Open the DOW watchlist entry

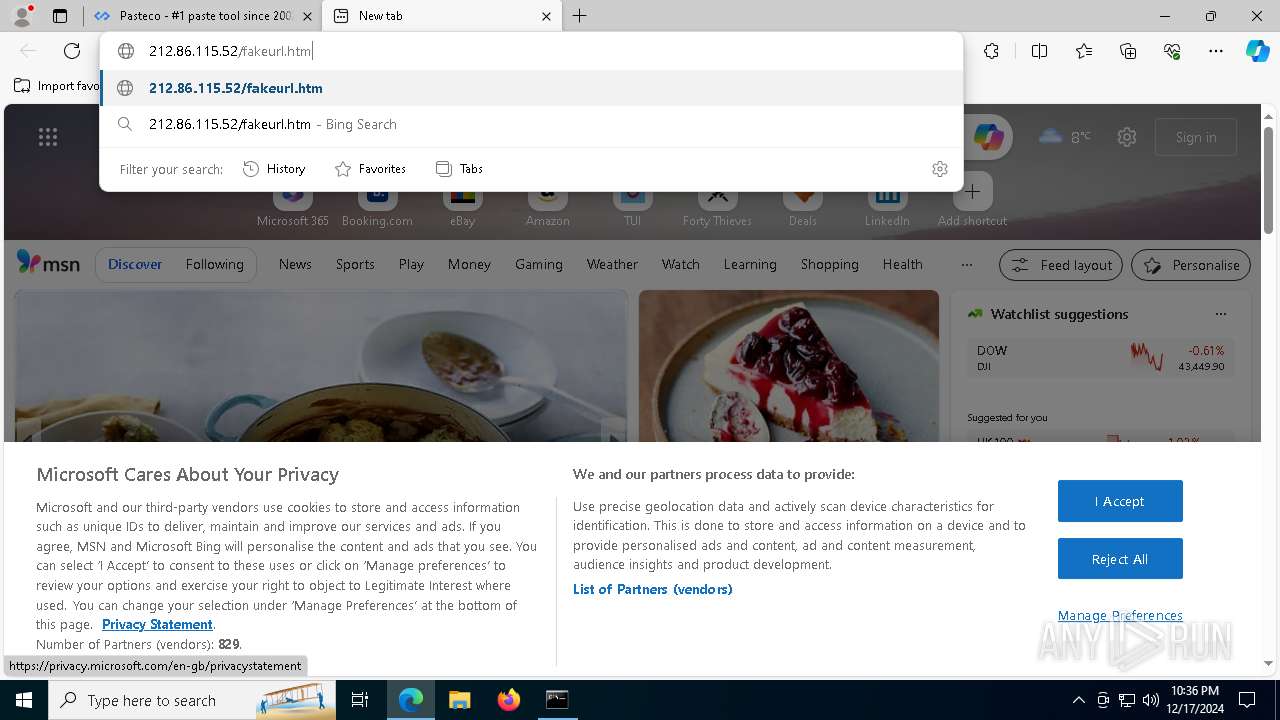coord(1100,357)
